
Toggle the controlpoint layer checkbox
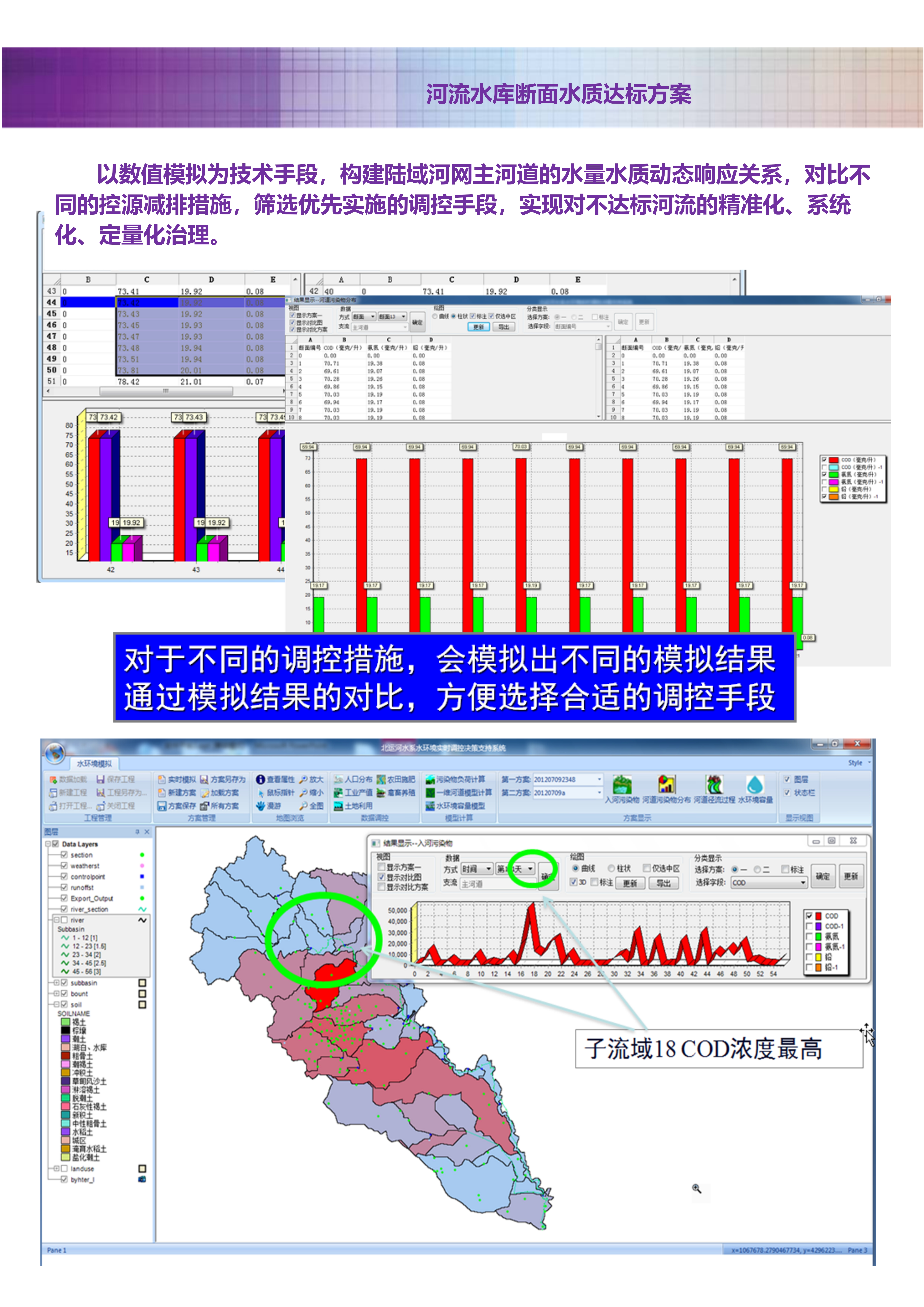(x=64, y=877)
